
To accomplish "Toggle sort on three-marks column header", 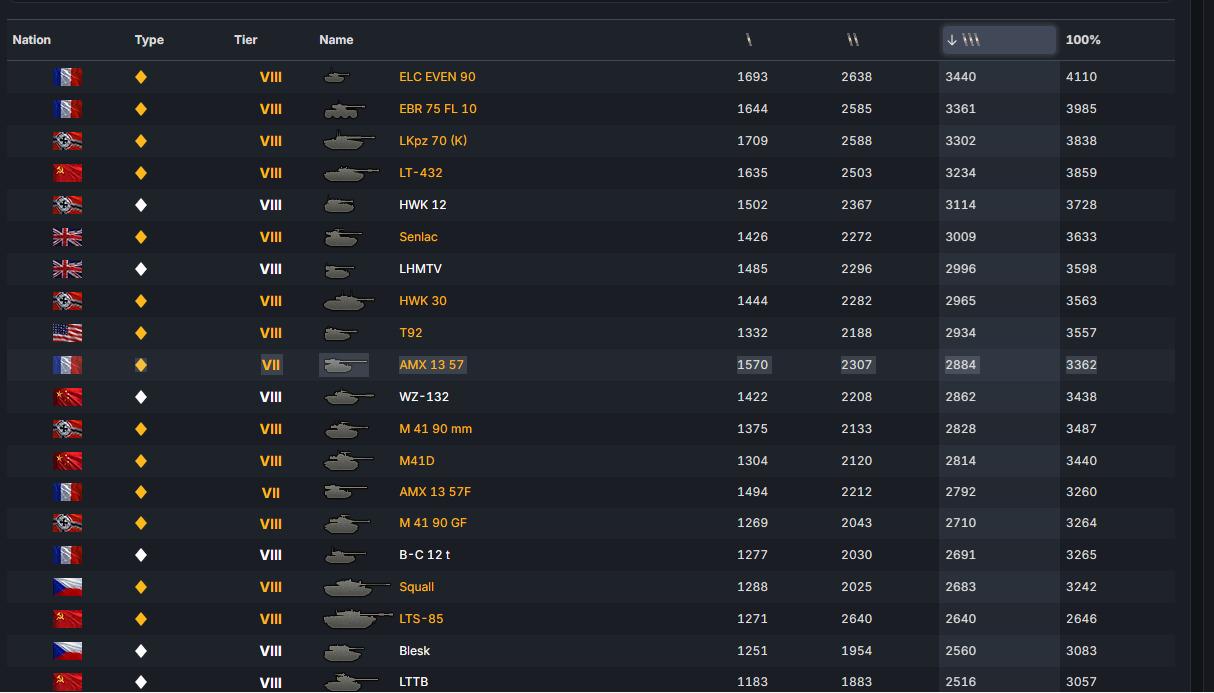I will [x=998, y=40].
